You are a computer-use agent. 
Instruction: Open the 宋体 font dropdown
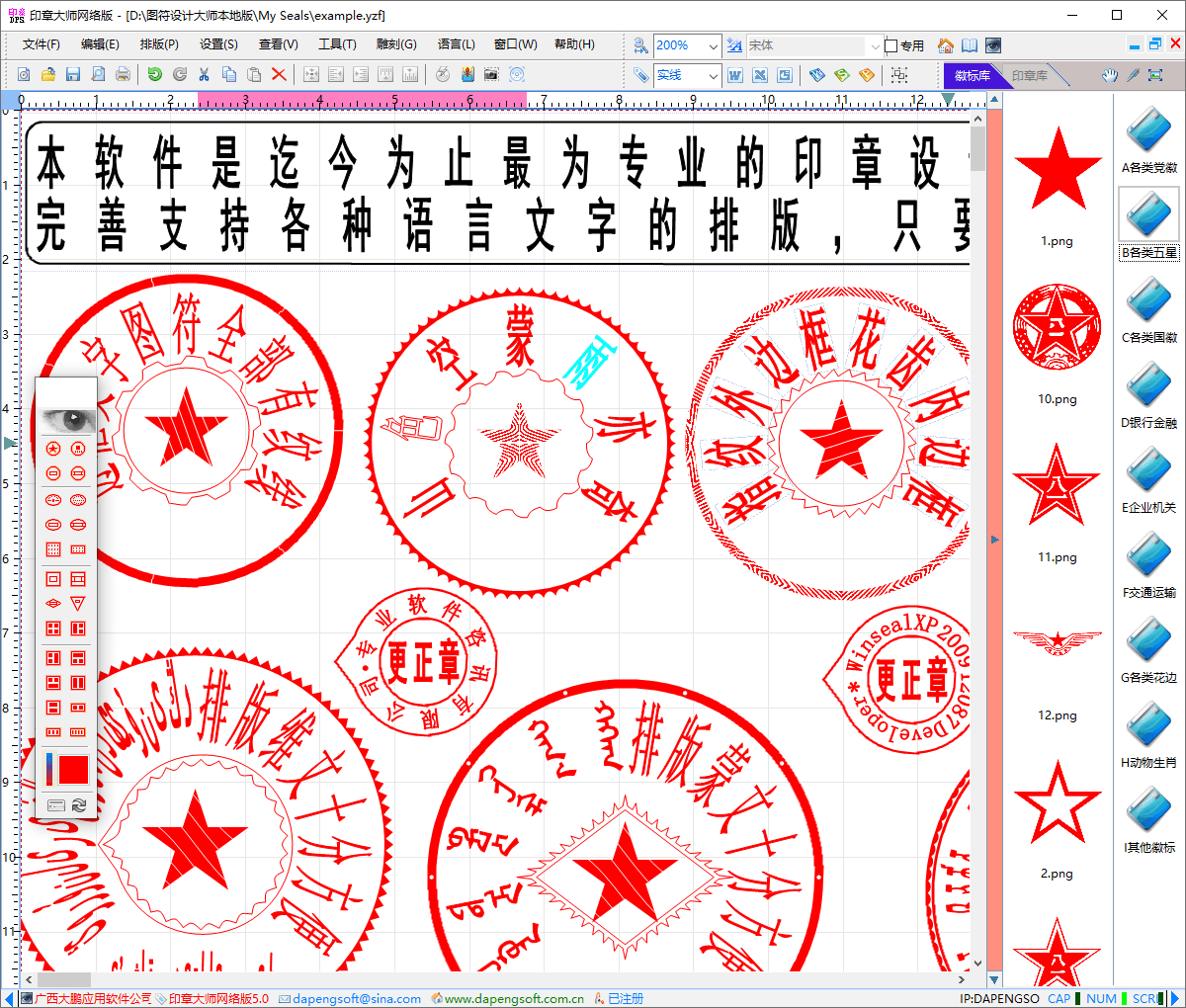coord(874,45)
